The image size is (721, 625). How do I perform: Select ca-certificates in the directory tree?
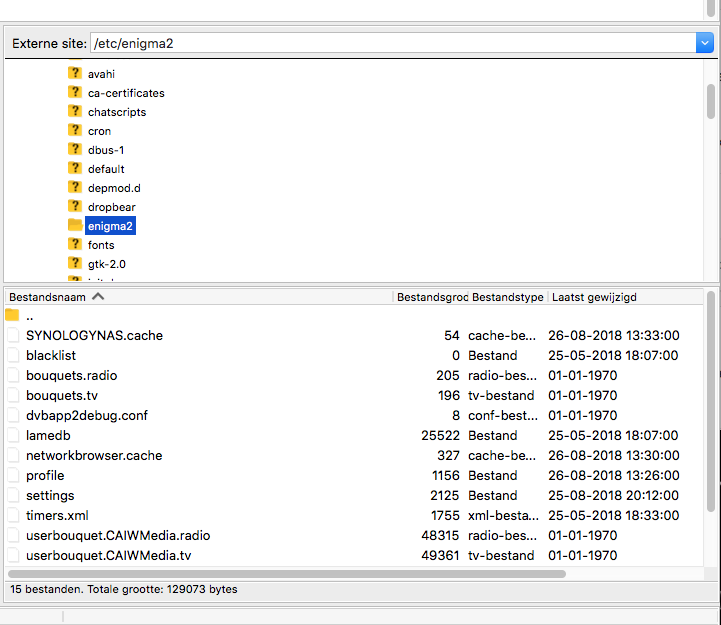click(x=126, y=93)
